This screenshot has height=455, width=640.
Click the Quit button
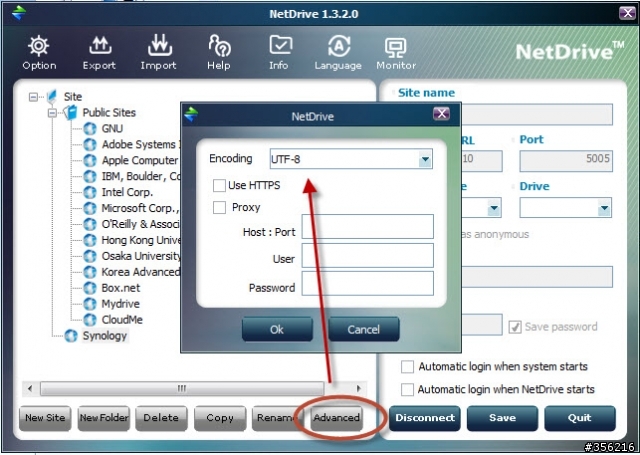coord(580,418)
